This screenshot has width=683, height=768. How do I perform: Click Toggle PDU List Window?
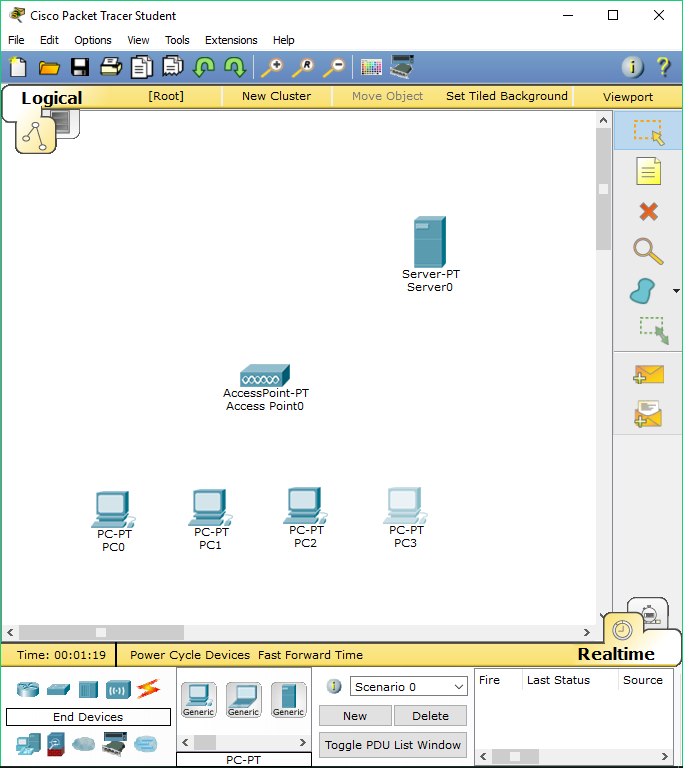(392, 745)
